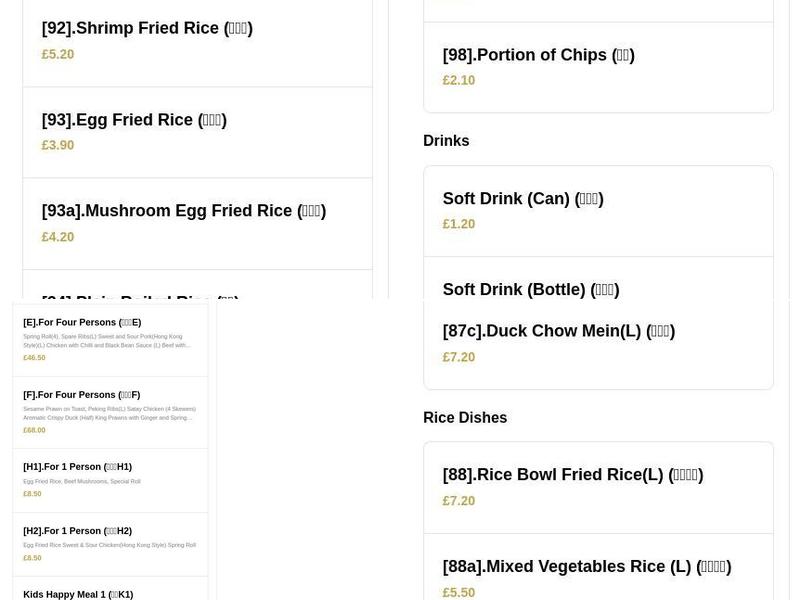Image resolution: width=800 pixels, height=600 pixels.
Task: Click the Rice Dishes section heading
Action: point(465,418)
